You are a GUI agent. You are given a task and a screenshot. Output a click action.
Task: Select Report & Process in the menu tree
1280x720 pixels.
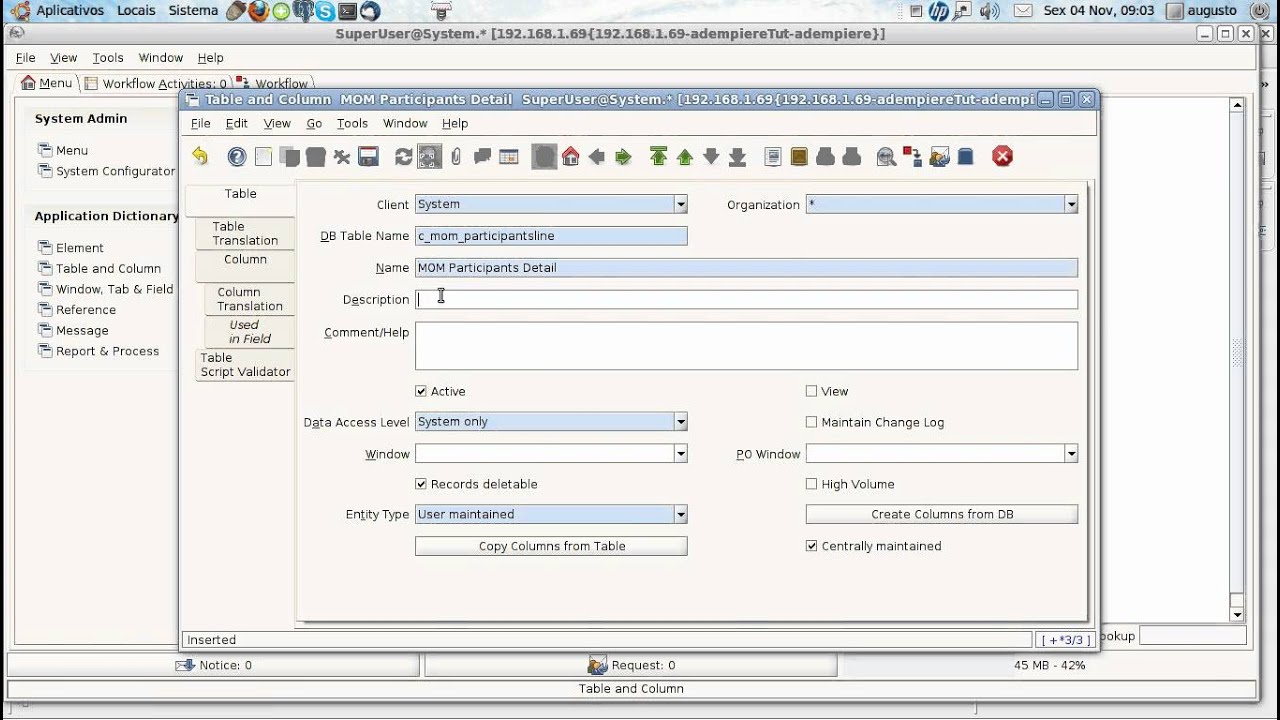click(x=107, y=351)
